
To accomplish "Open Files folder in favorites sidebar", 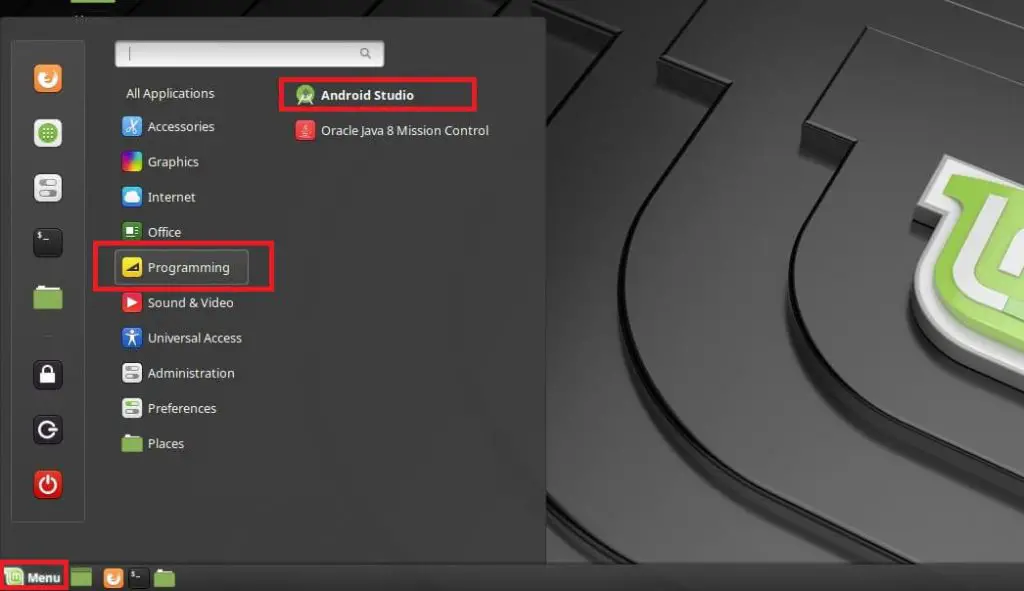I will [x=48, y=297].
